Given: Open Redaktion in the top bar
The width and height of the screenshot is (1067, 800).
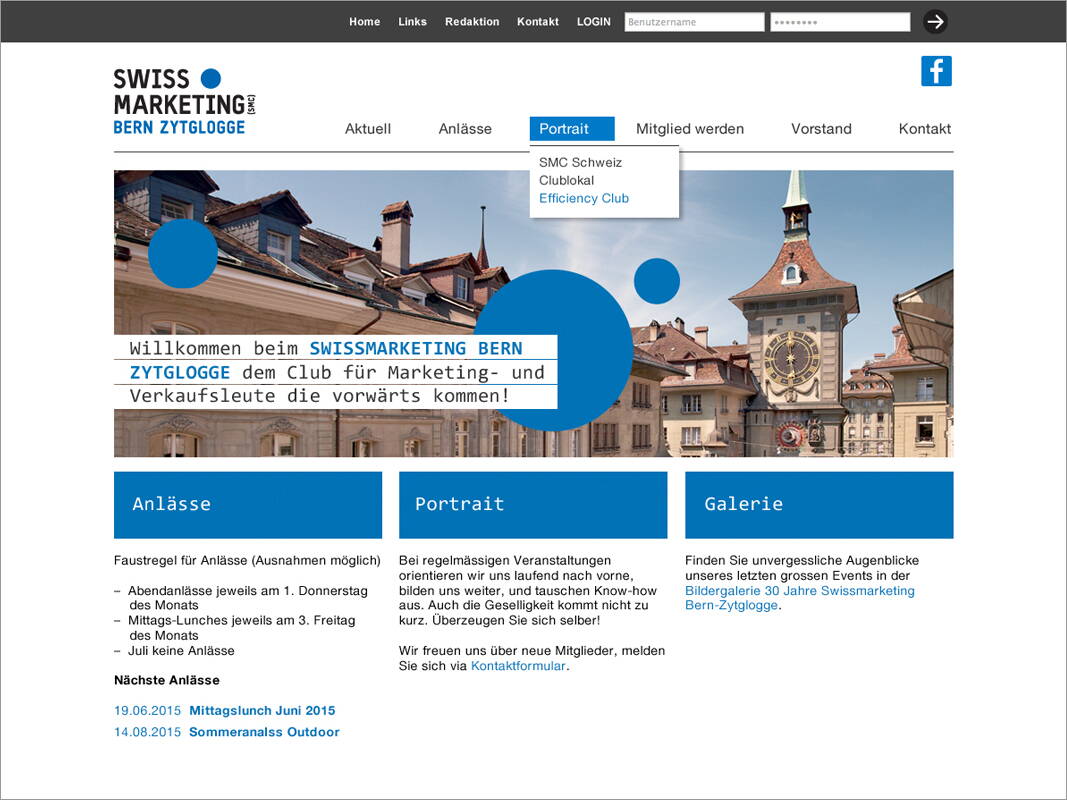Looking at the screenshot, I should click(x=472, y=22).
